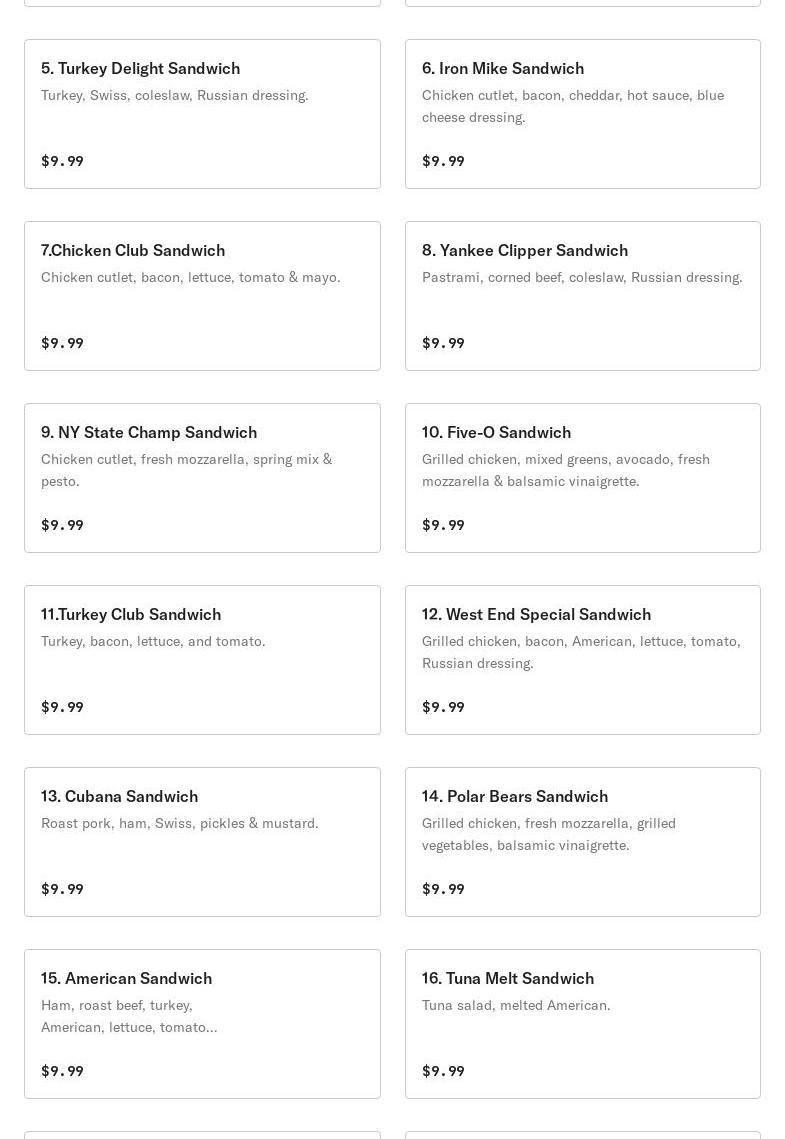Viewport: 785px width, 1139px height.
Task: Click the Yankee Clipper pastrami description
Action: 581,277
